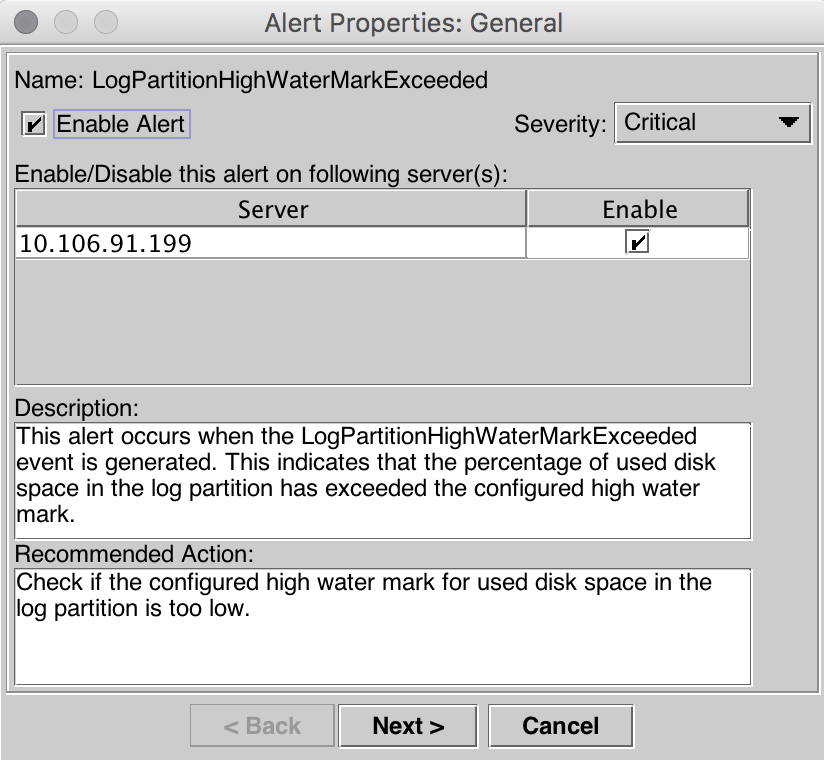Image resolution: width=824 pixels, height=760 pixels.
Task: Toggle the Enable Alert checkbox
Action: pyautogui.click(x=34, y=125)
